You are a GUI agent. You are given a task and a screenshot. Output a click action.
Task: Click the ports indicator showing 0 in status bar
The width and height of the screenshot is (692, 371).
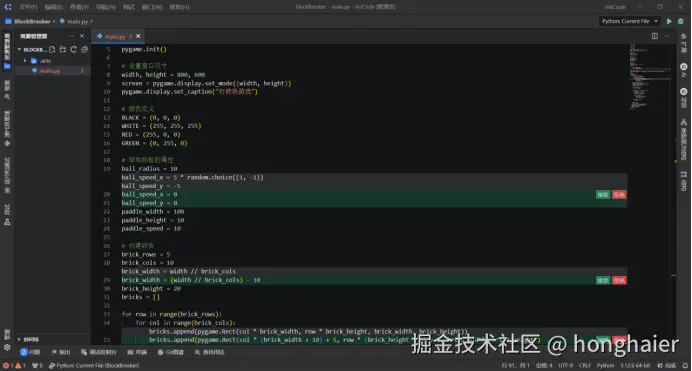(37, 366)
